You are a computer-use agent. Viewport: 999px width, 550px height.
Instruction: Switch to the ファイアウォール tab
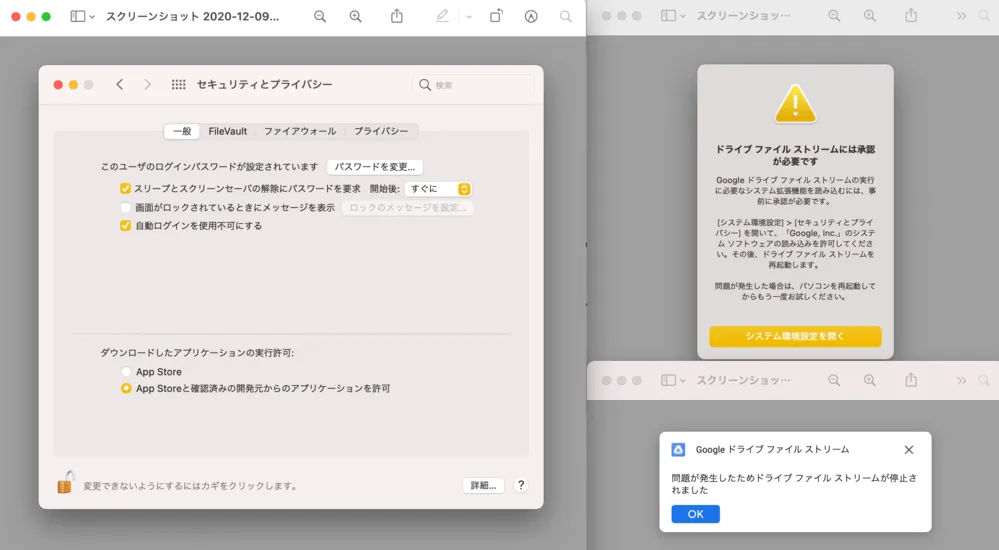coord(300,131)
